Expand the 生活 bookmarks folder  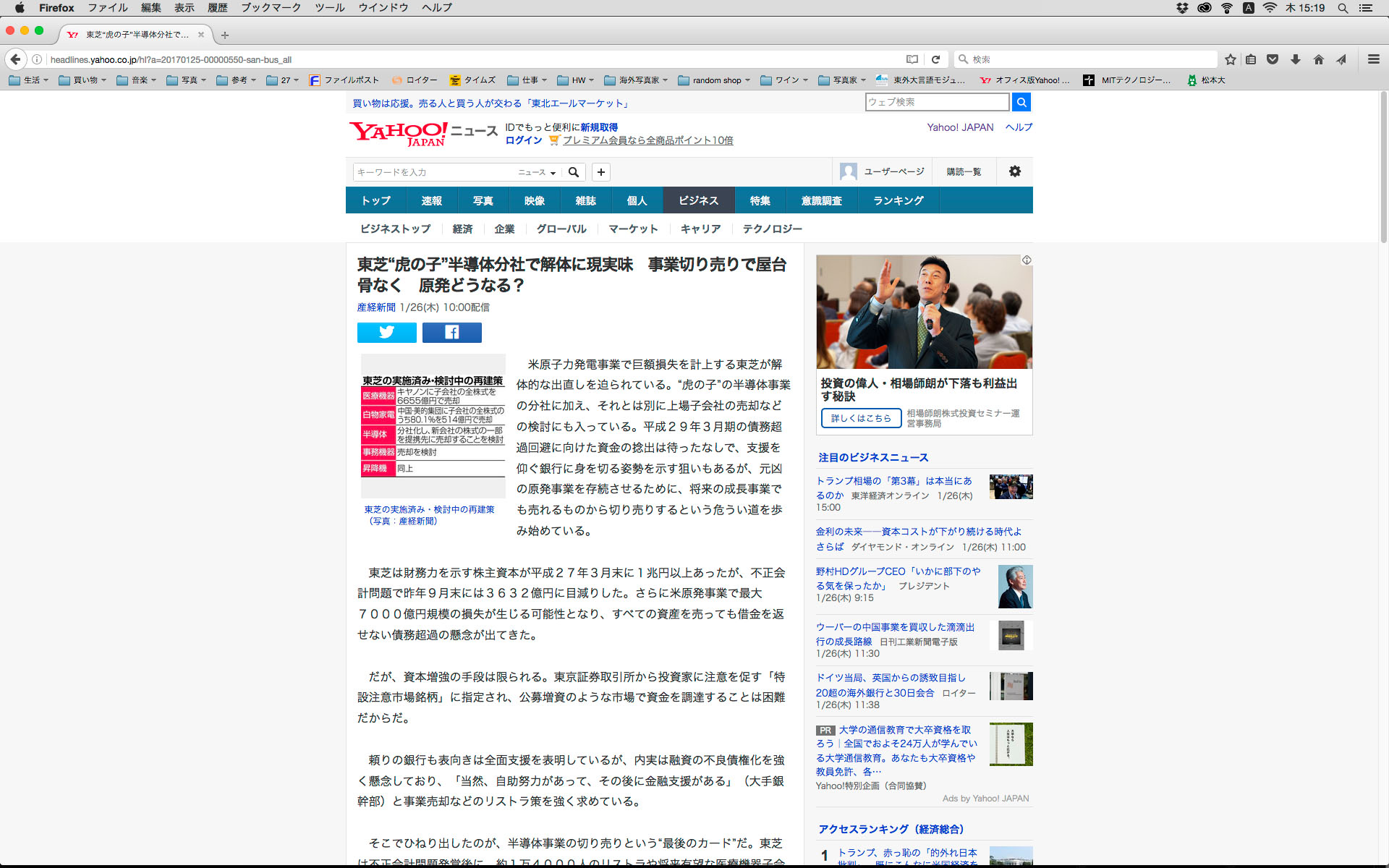coord(29,80)
